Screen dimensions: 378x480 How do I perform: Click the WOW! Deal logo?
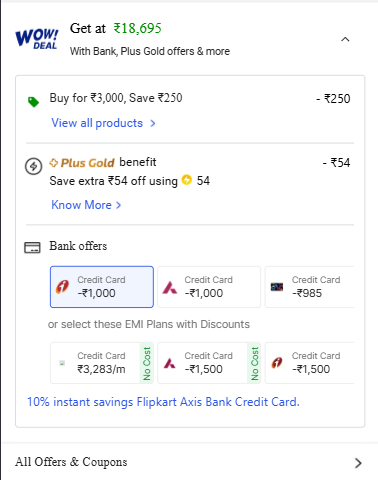coord(37,39)
